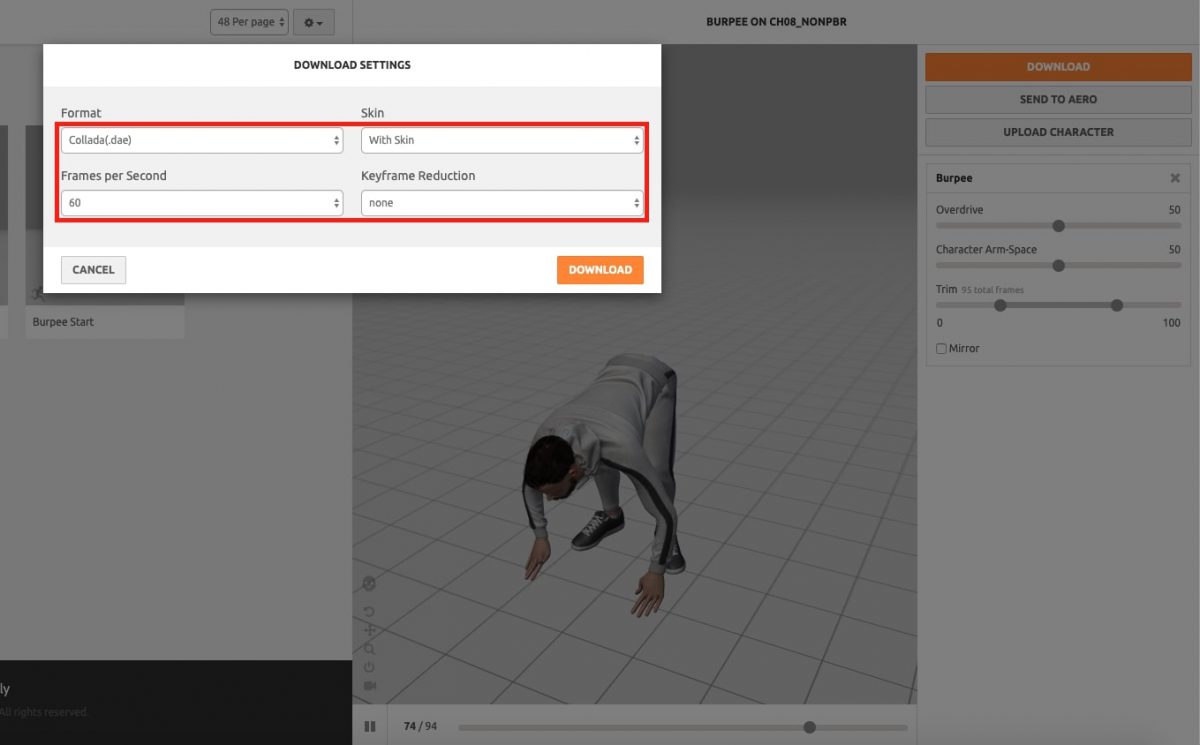
Task: Click the rotate view icon
Action: click(x=369, y=611)
